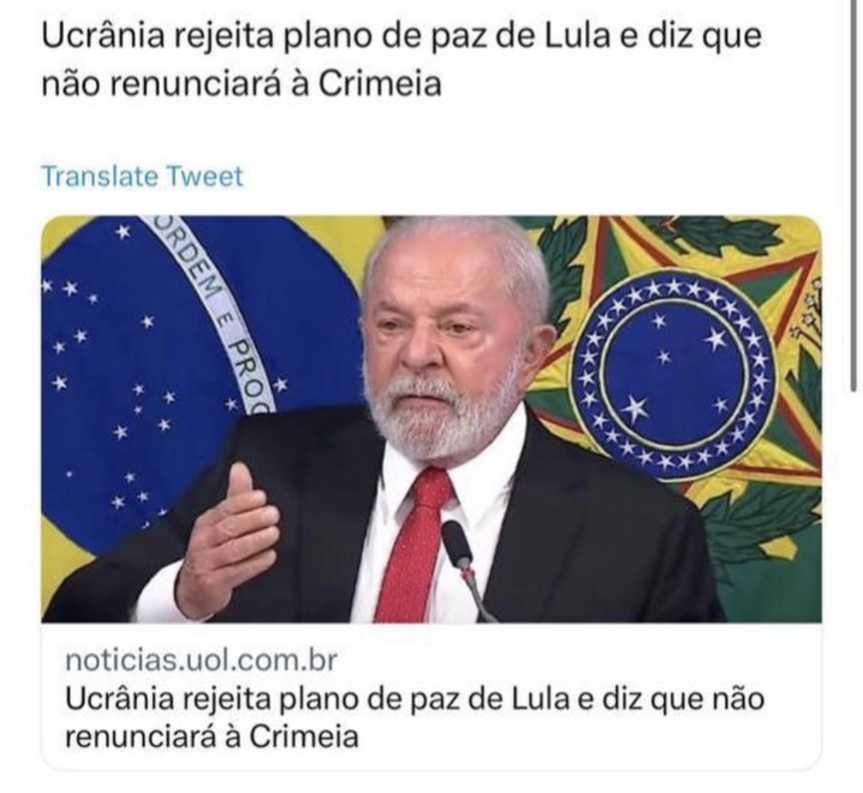Open the noticias.uol.com.br domain link
The width and height of the screenshot is (863, 793).
[x=201, y=660]
